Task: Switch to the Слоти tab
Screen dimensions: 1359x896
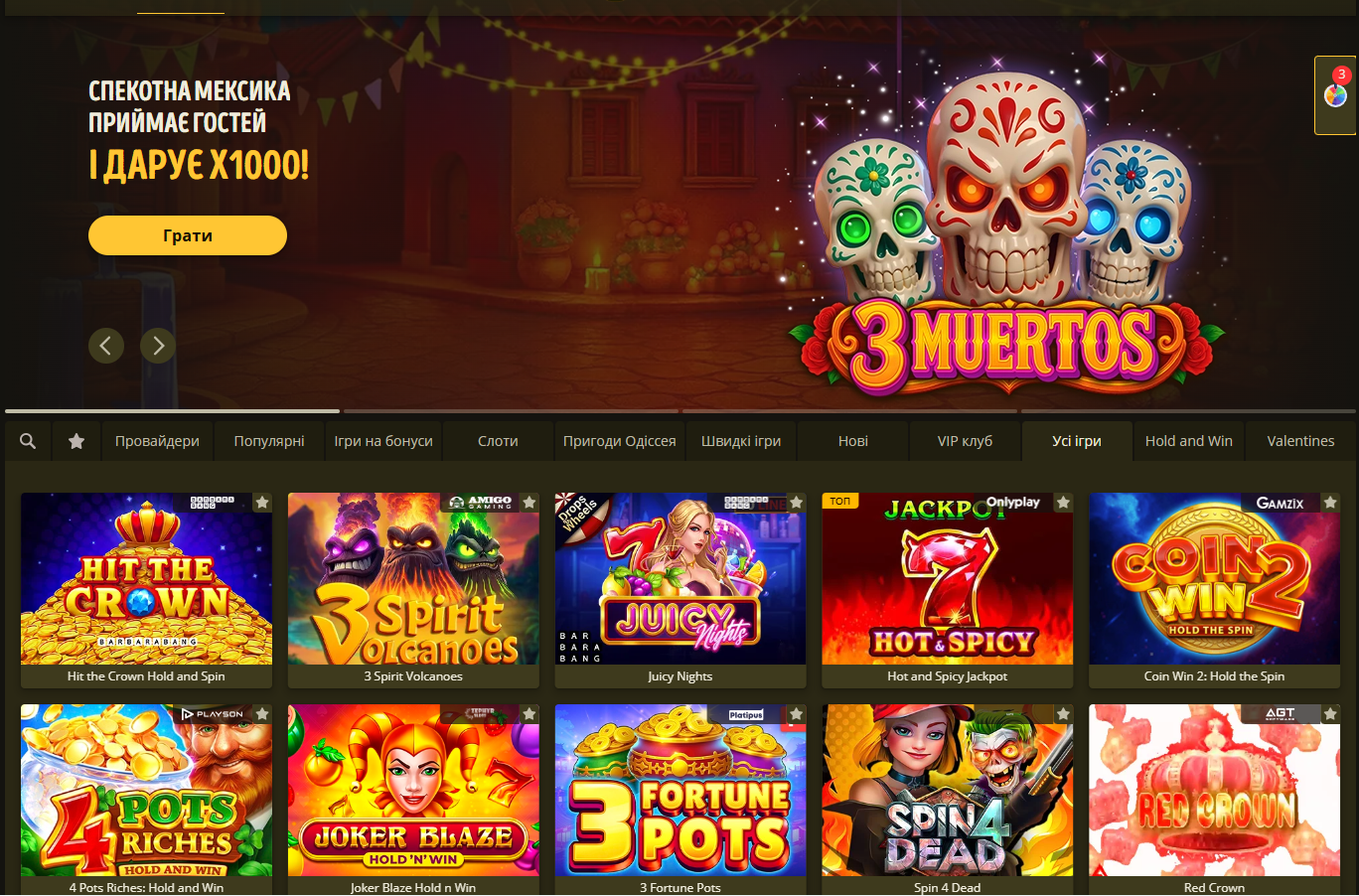Action: click(498, 441)
